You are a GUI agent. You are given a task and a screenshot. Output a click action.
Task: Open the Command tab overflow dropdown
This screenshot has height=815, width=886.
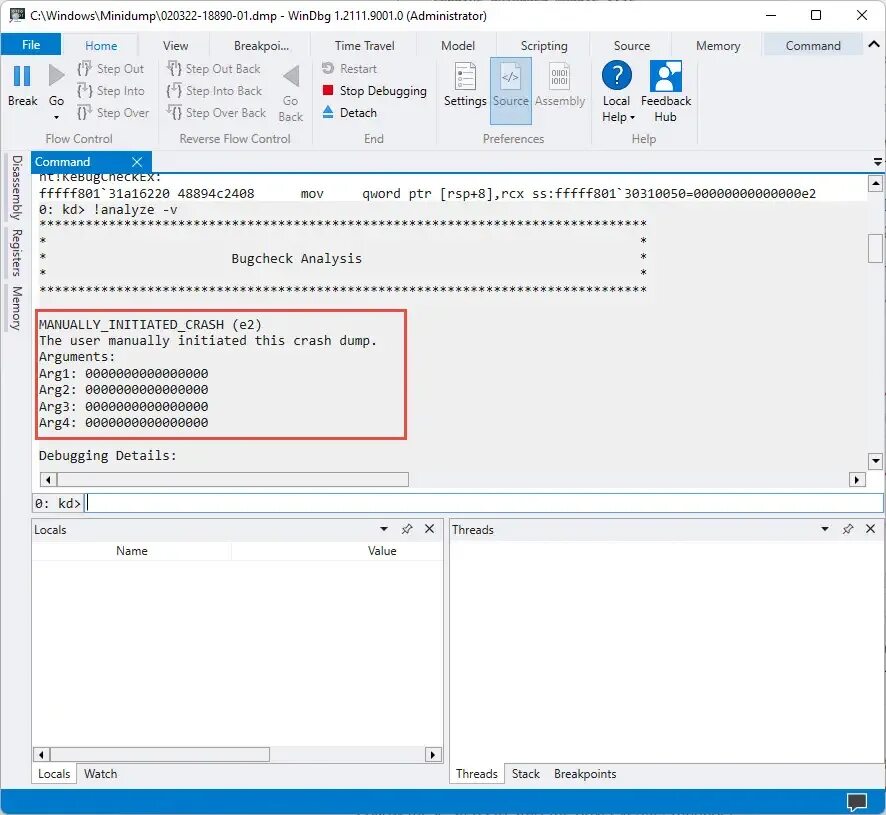[x=878, y=162]
